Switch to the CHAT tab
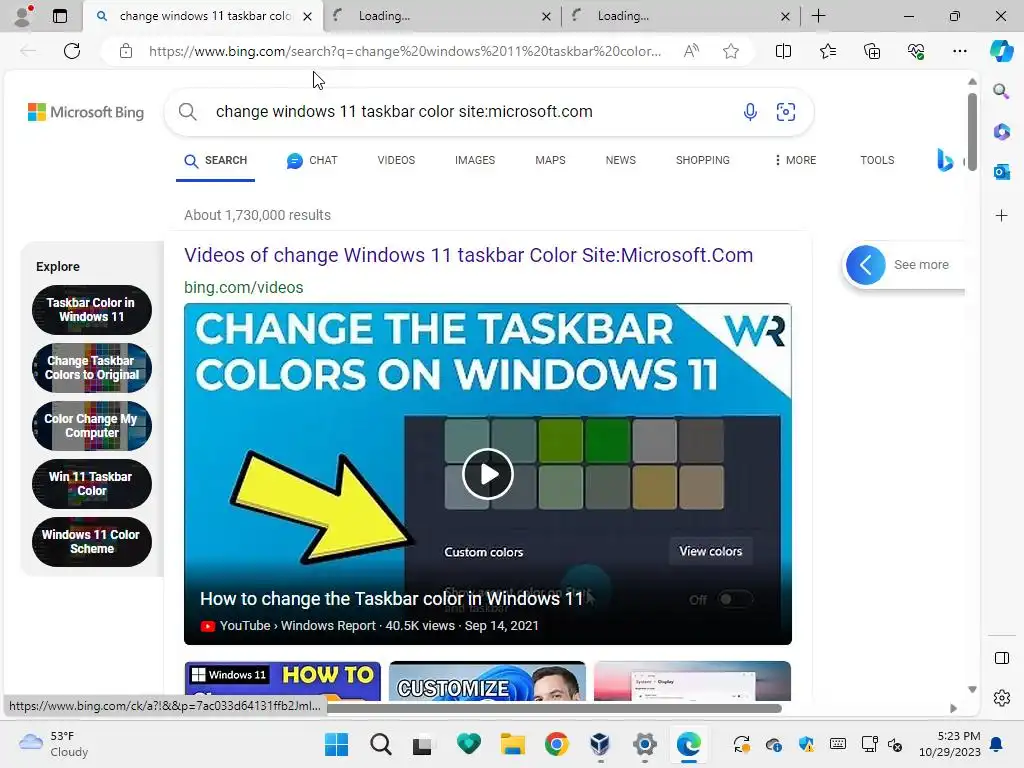Screen dimensions: 1024x768 coord(312,161)
